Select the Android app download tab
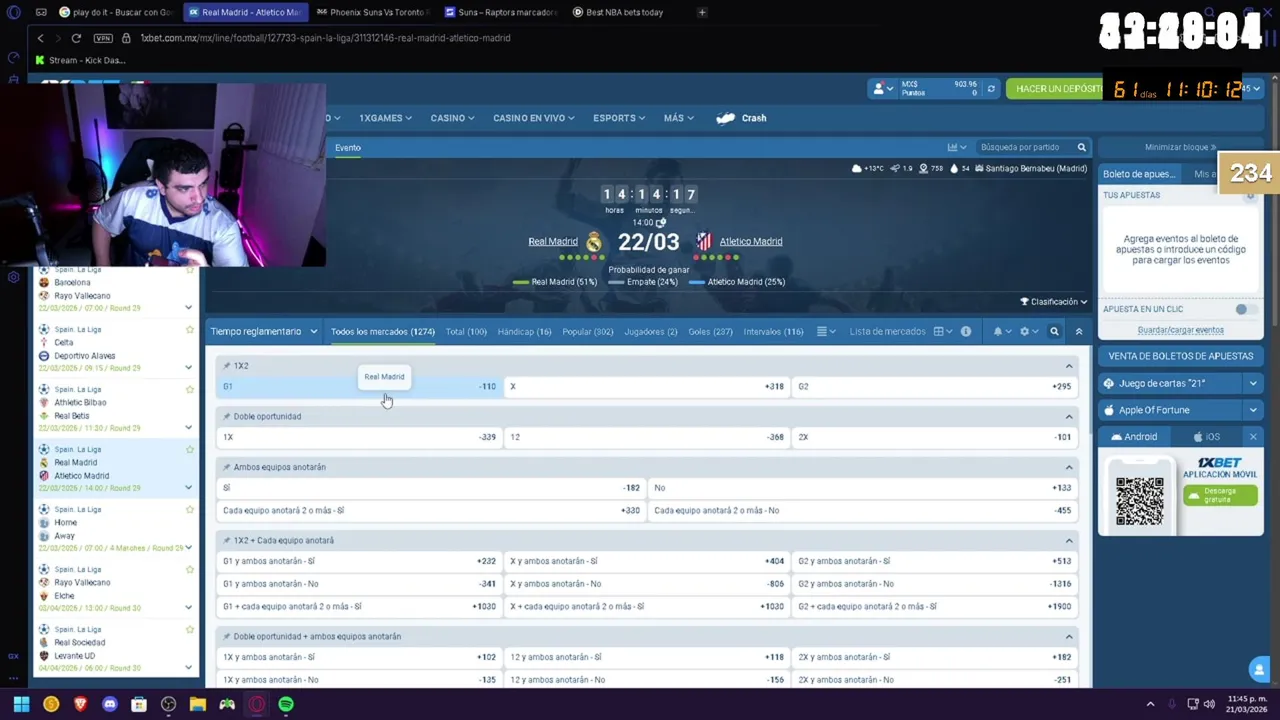1280x720 pixels. click(x=1134, y=436)
